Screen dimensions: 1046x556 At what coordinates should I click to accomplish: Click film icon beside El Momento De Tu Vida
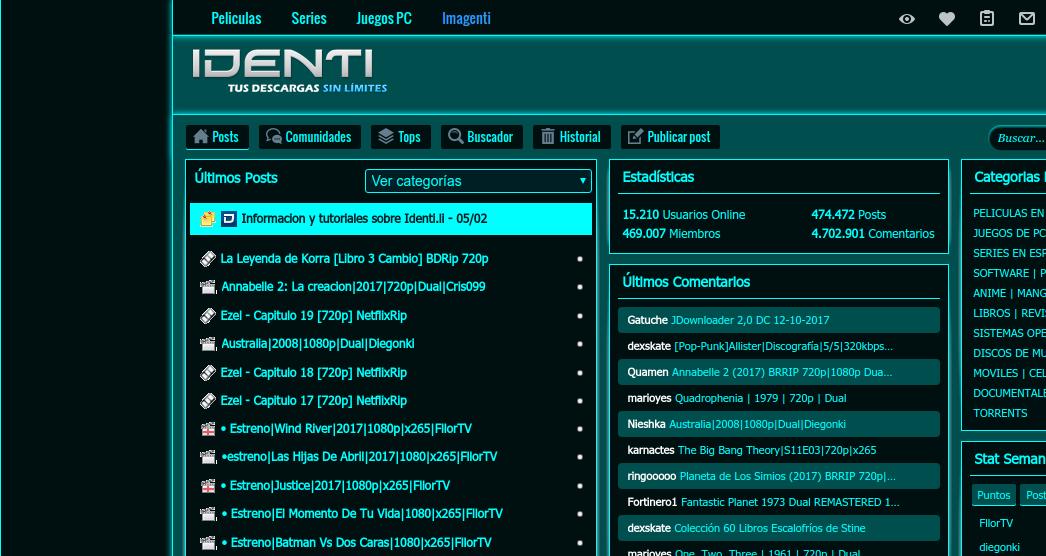pyautogui.click(x=208, y=514)
